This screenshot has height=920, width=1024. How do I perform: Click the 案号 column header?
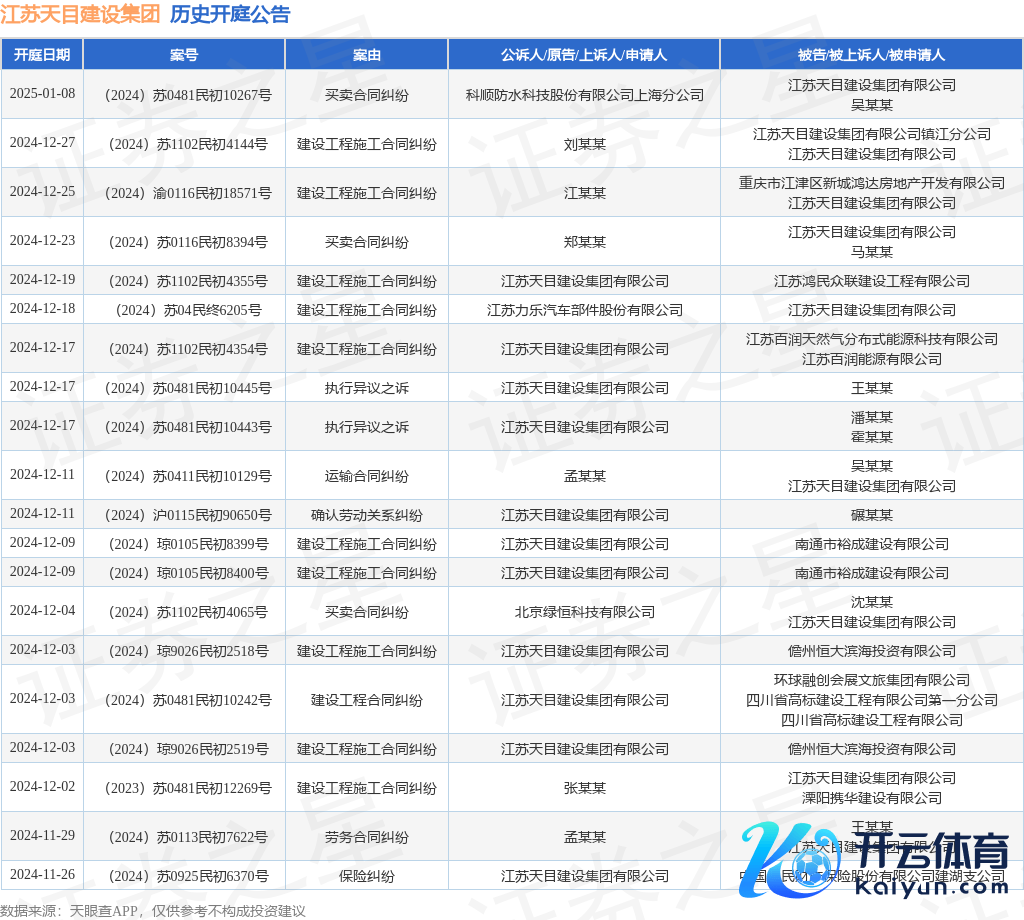click(184, 55)
